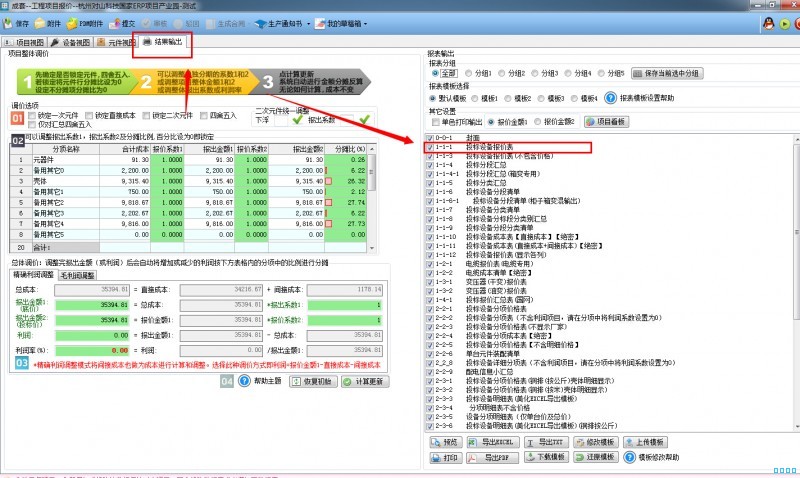The height and width of the screenshot is (478, 800).
Task: Uncheck the 0-0-1 封面 report checkbox
Action: 430,138
